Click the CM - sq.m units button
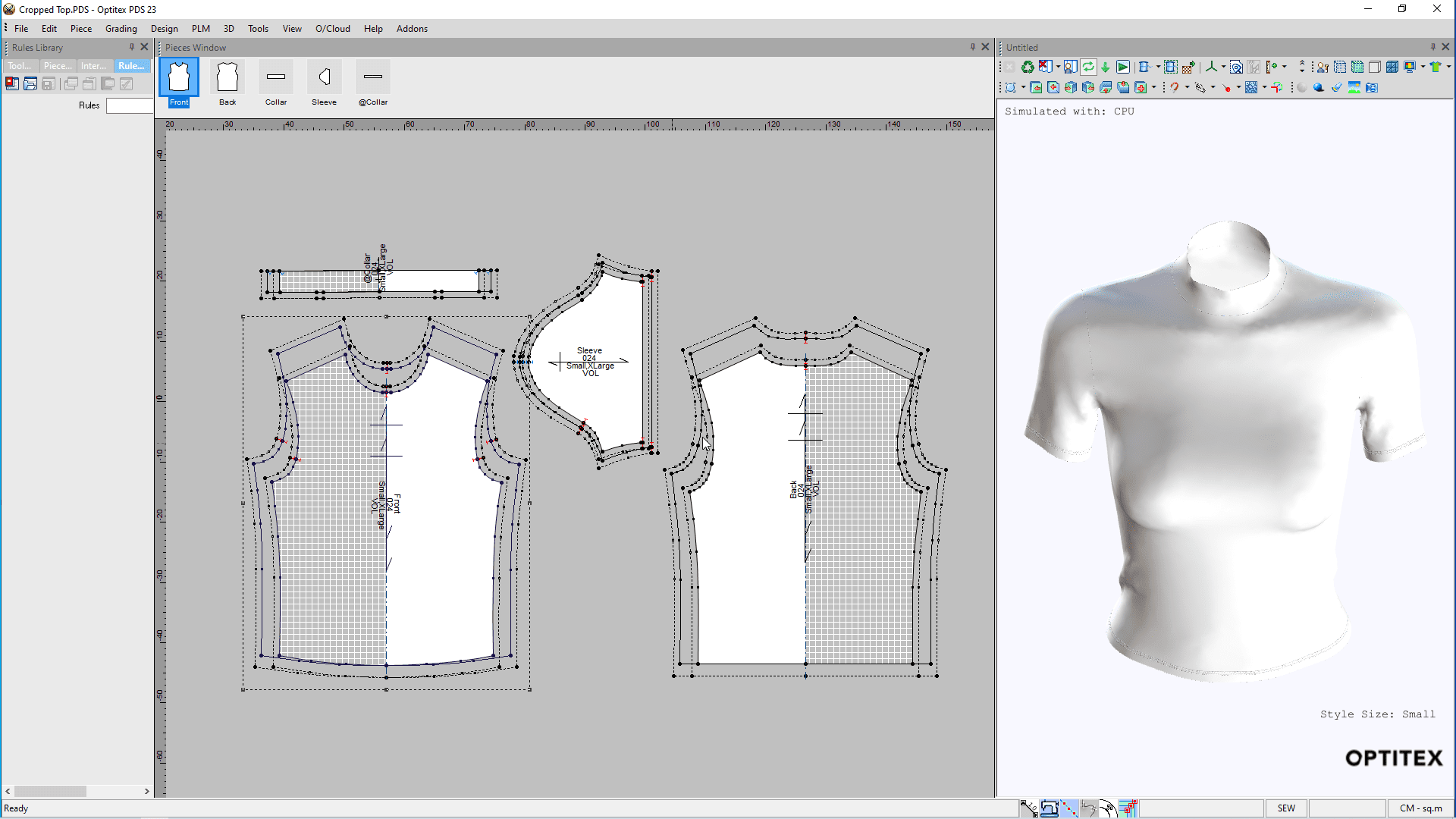This screenshot has height=819, width=1456. [1420, 808]
